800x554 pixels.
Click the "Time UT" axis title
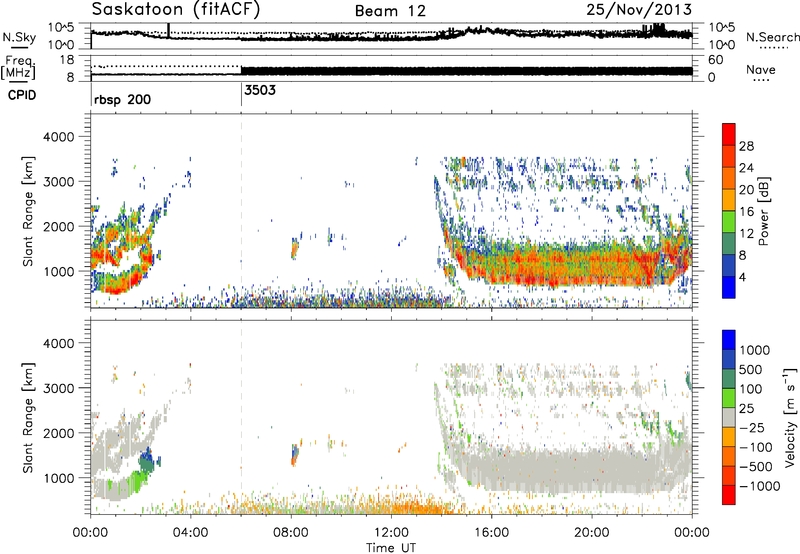(391, 548)
